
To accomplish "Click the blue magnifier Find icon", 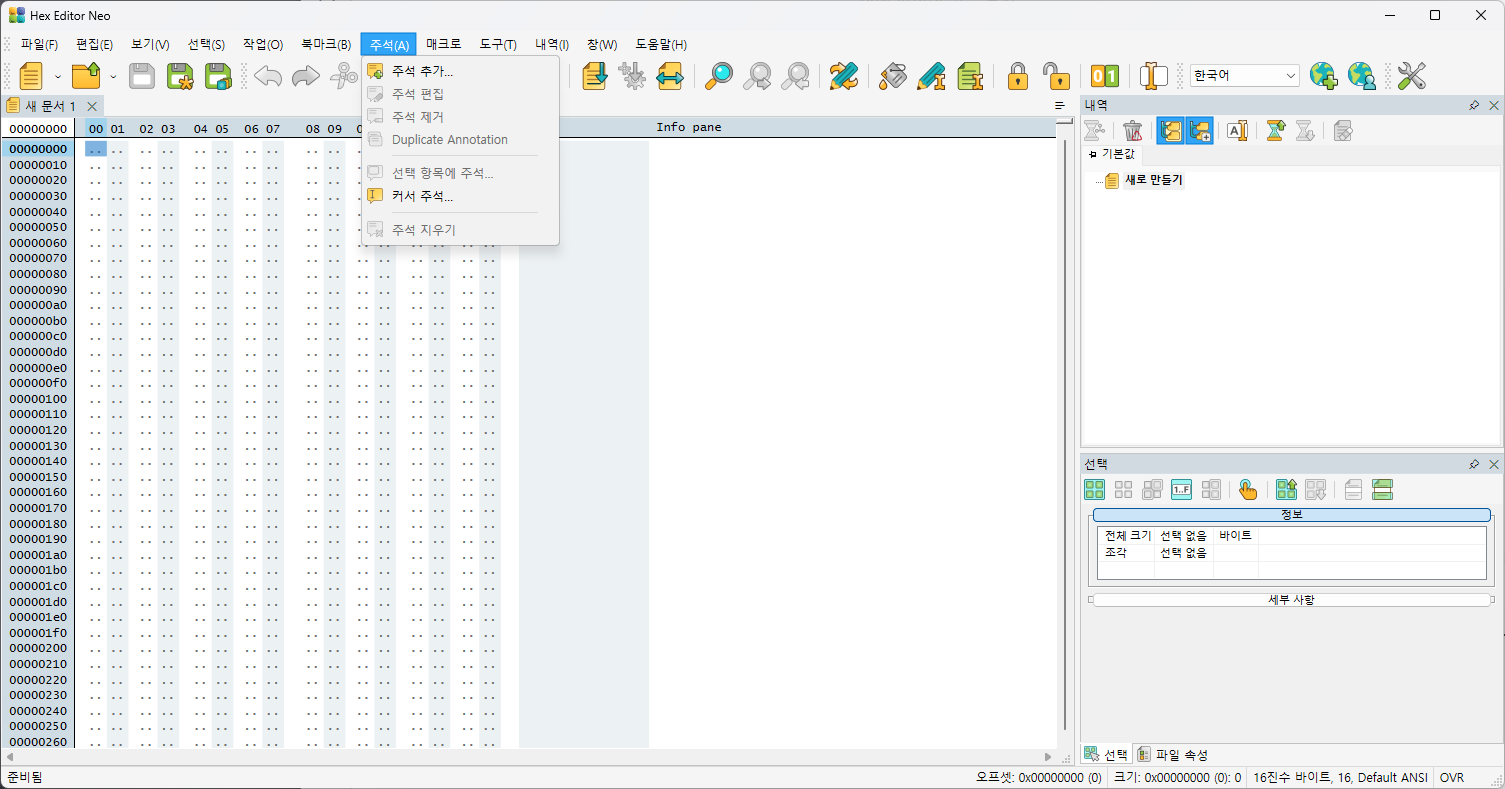I will click(x=719, y=76).
